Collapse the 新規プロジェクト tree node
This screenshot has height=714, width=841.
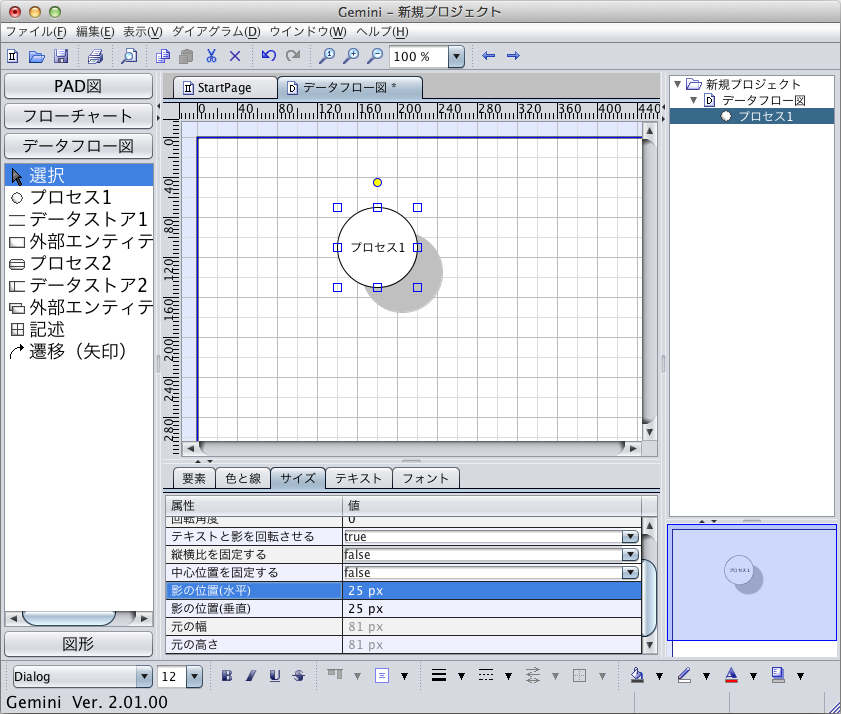[x=677, y=84]
